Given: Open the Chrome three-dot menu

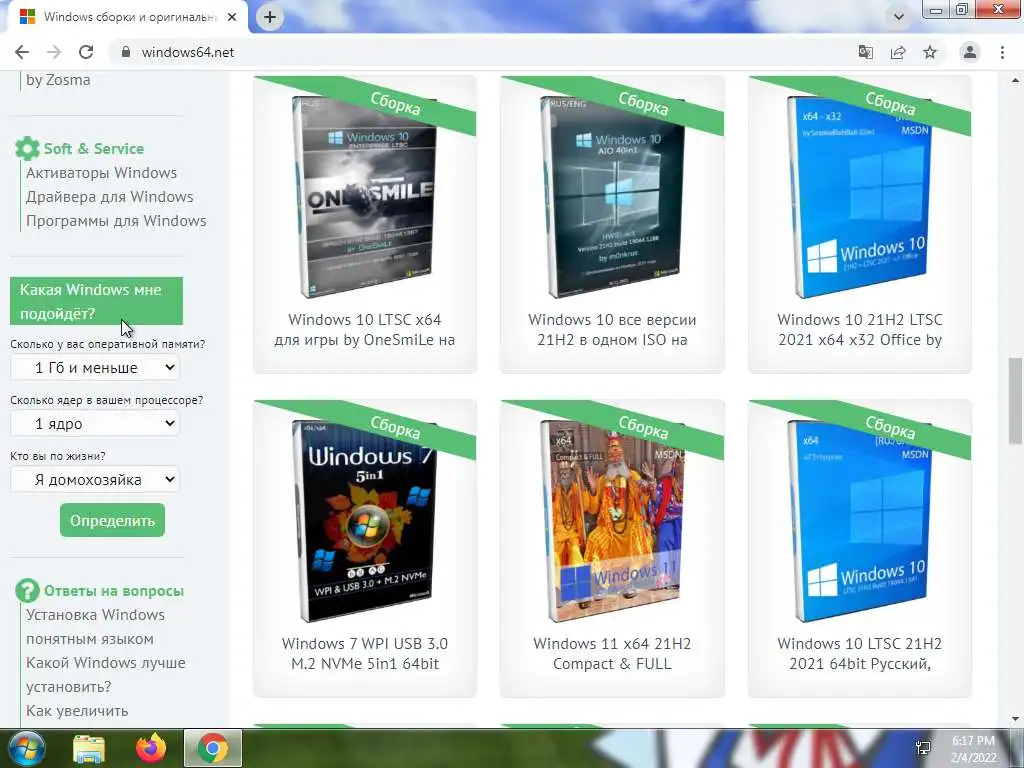Looking at the screenshot, I should (x=1002, y=52).
